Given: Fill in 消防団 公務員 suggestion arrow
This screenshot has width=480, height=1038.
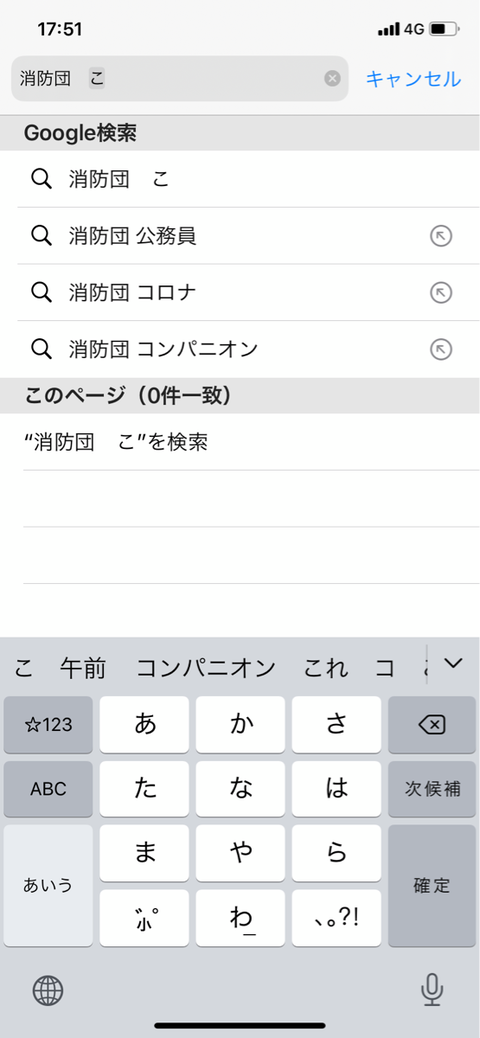Looking at the screenshot, I should pos(441,236).
